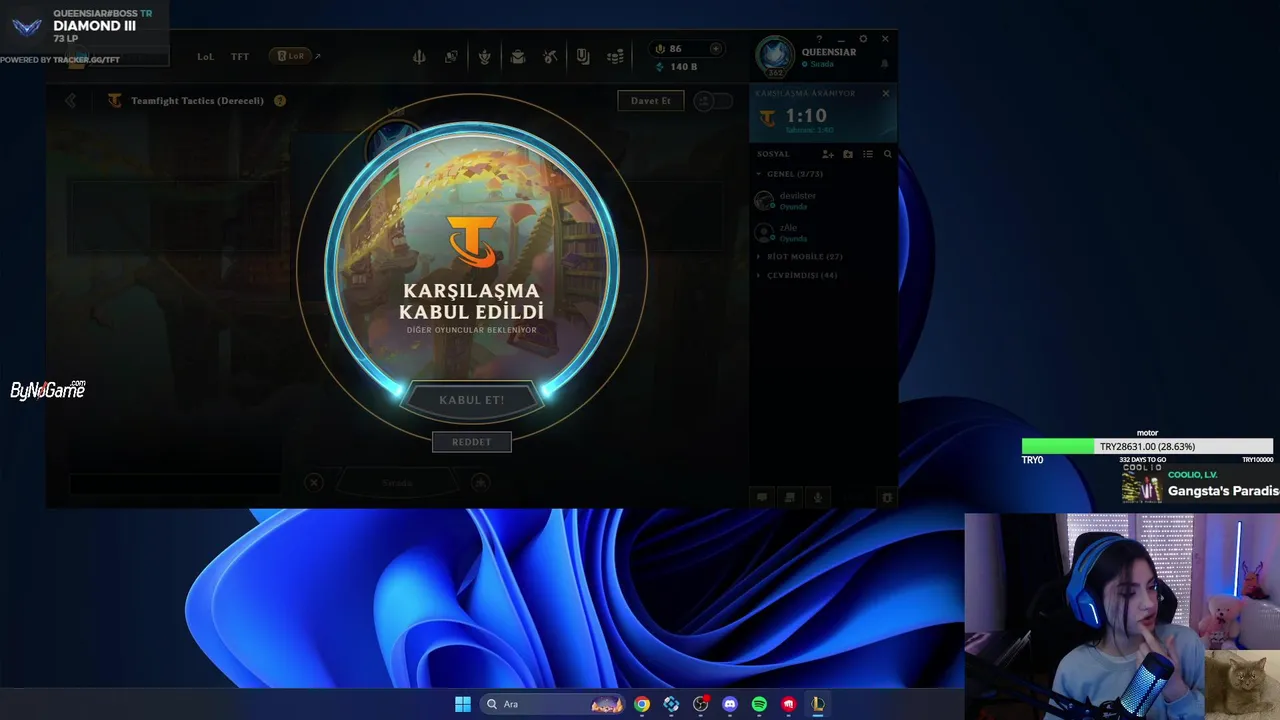Screen dimensions: 1280x720
Task: Click the add folder icon in social
Action: click(x=848, y=154)
